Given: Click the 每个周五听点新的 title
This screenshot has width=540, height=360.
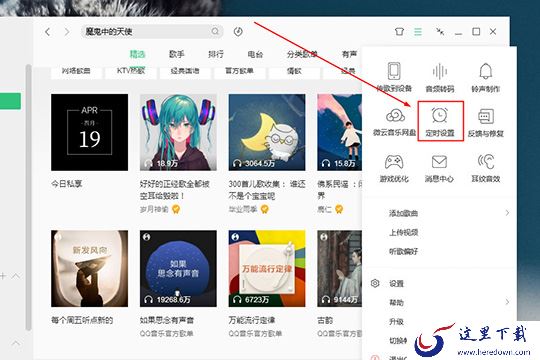Looking at the screenshot, I should point(82,320).
